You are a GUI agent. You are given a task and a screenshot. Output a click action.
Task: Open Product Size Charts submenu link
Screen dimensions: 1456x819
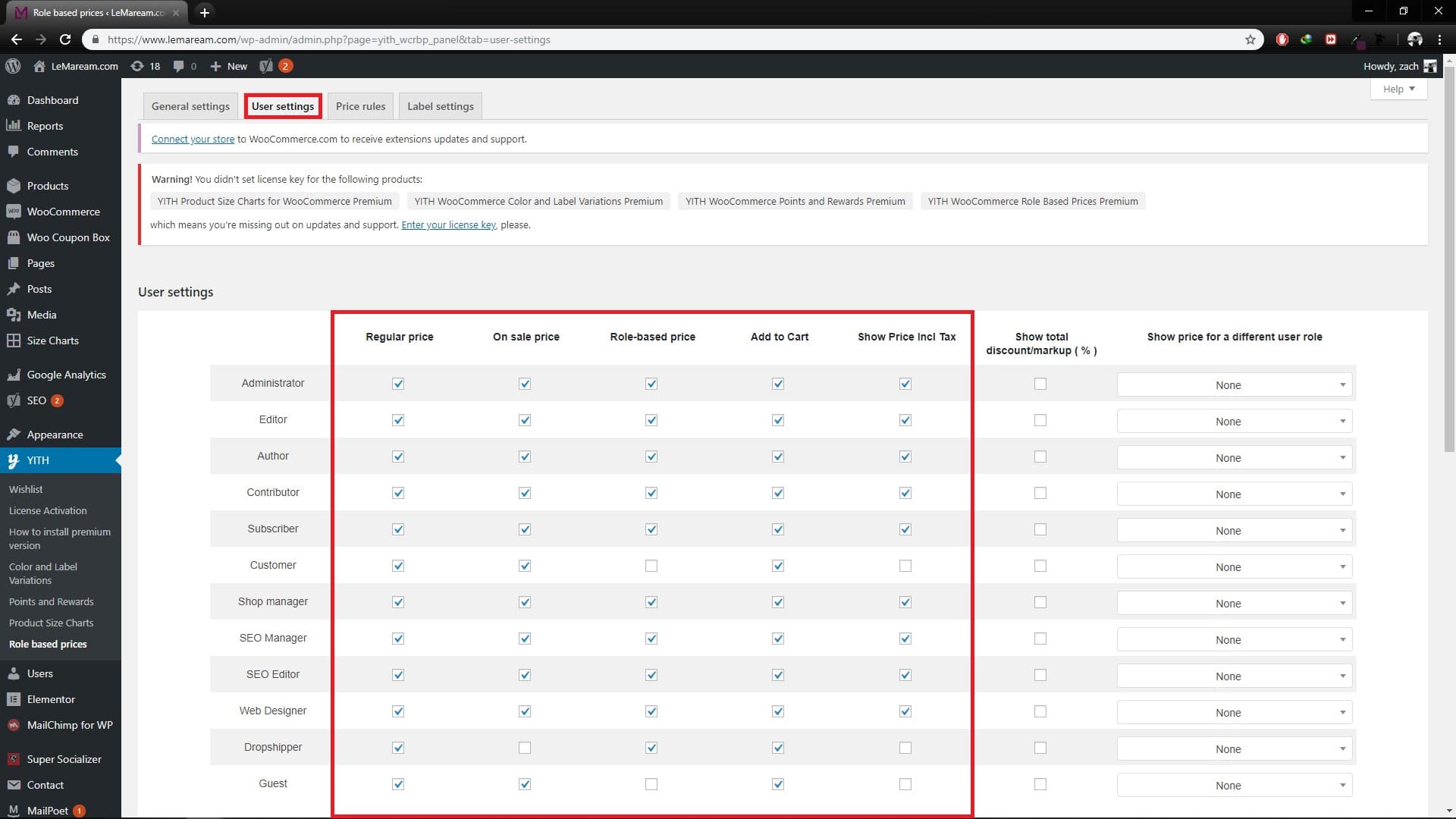[52, 623]
